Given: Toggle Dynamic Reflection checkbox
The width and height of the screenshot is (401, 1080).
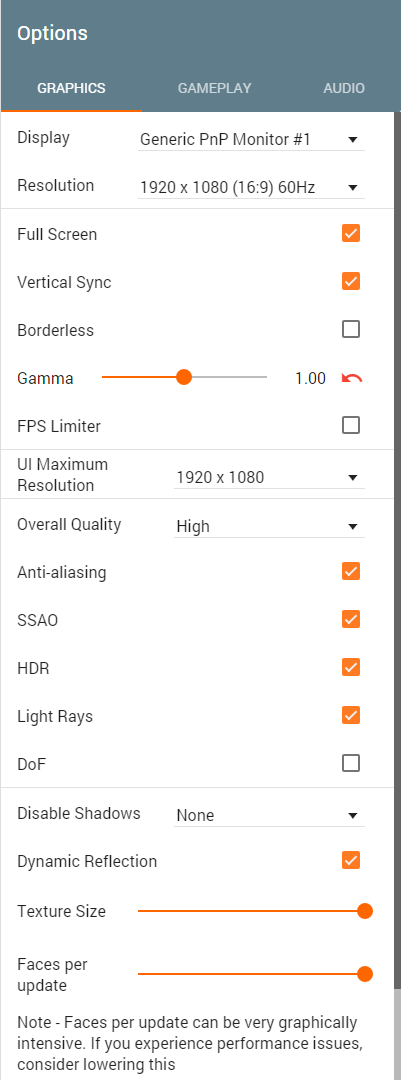Looking at the screenshot, I should click(x=351, y=860).
